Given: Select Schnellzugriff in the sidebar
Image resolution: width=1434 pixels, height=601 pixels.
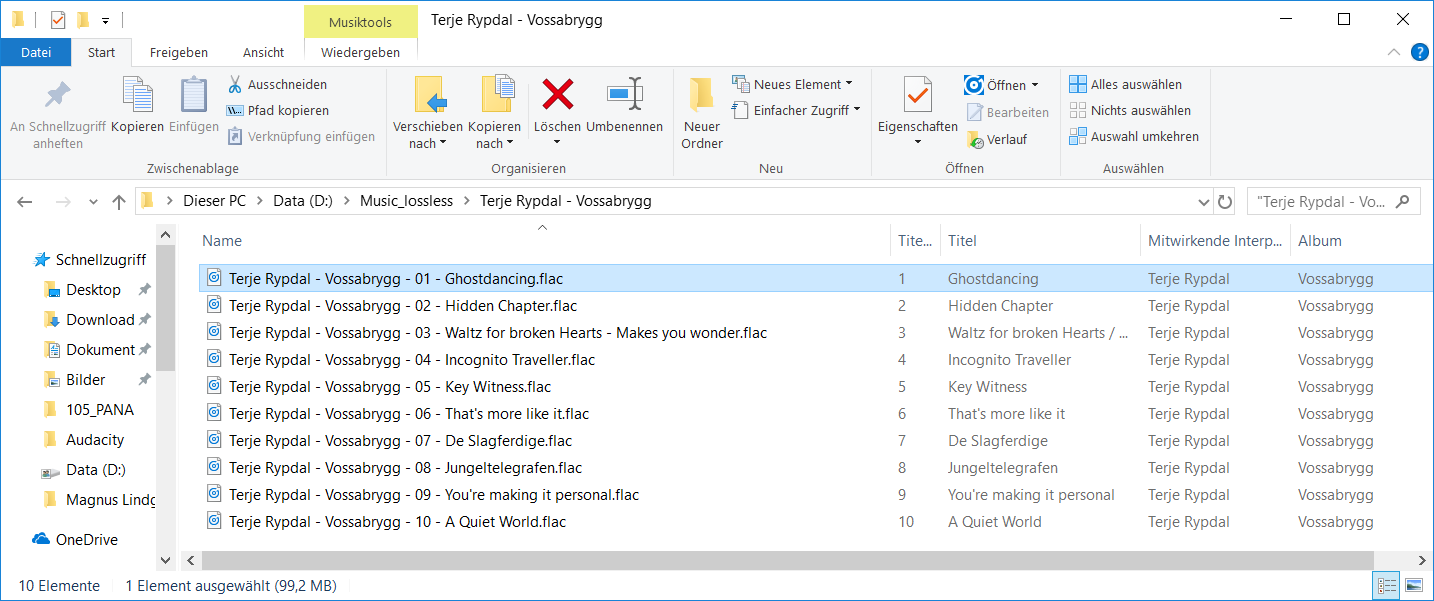Looking at the screenshot, I should pos(90,259).
